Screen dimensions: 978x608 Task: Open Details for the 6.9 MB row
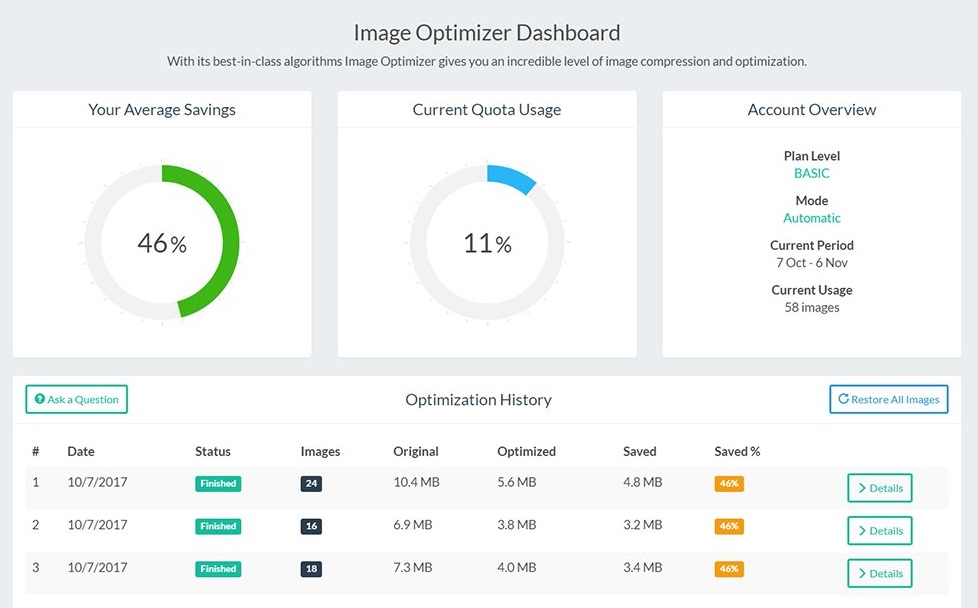coord(879,531)
